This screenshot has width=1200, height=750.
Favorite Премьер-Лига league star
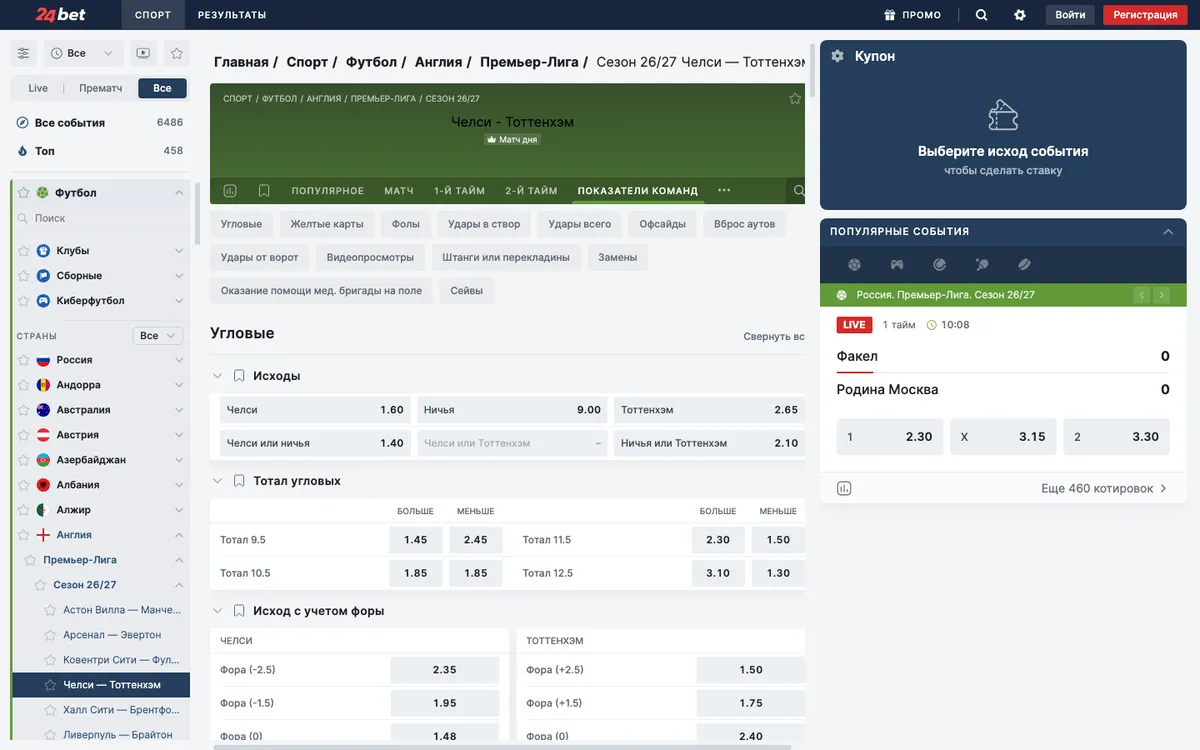tap(30, 560)
